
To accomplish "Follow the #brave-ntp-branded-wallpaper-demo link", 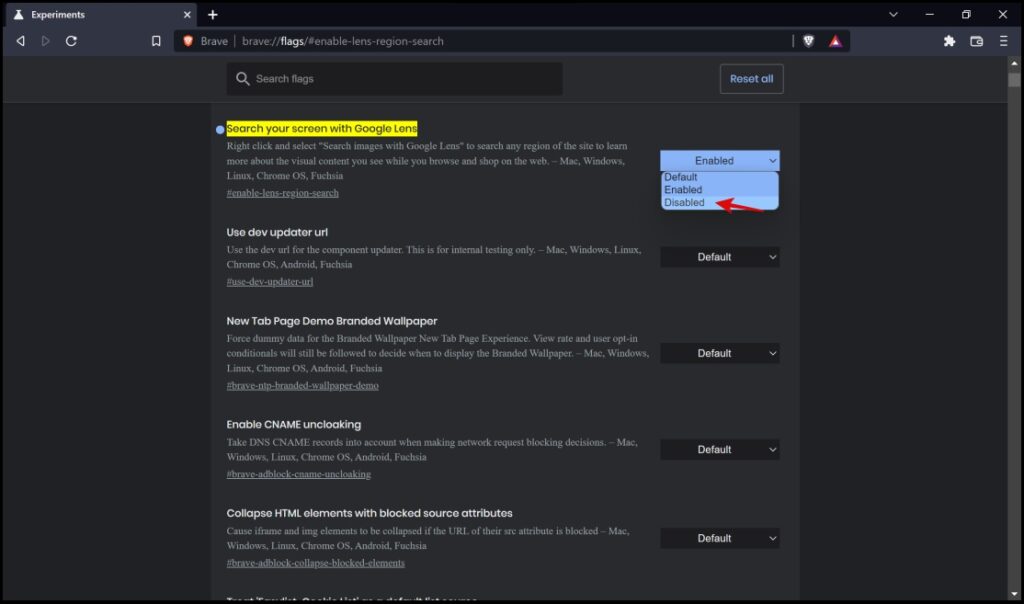I will click(x=302, y=386).
